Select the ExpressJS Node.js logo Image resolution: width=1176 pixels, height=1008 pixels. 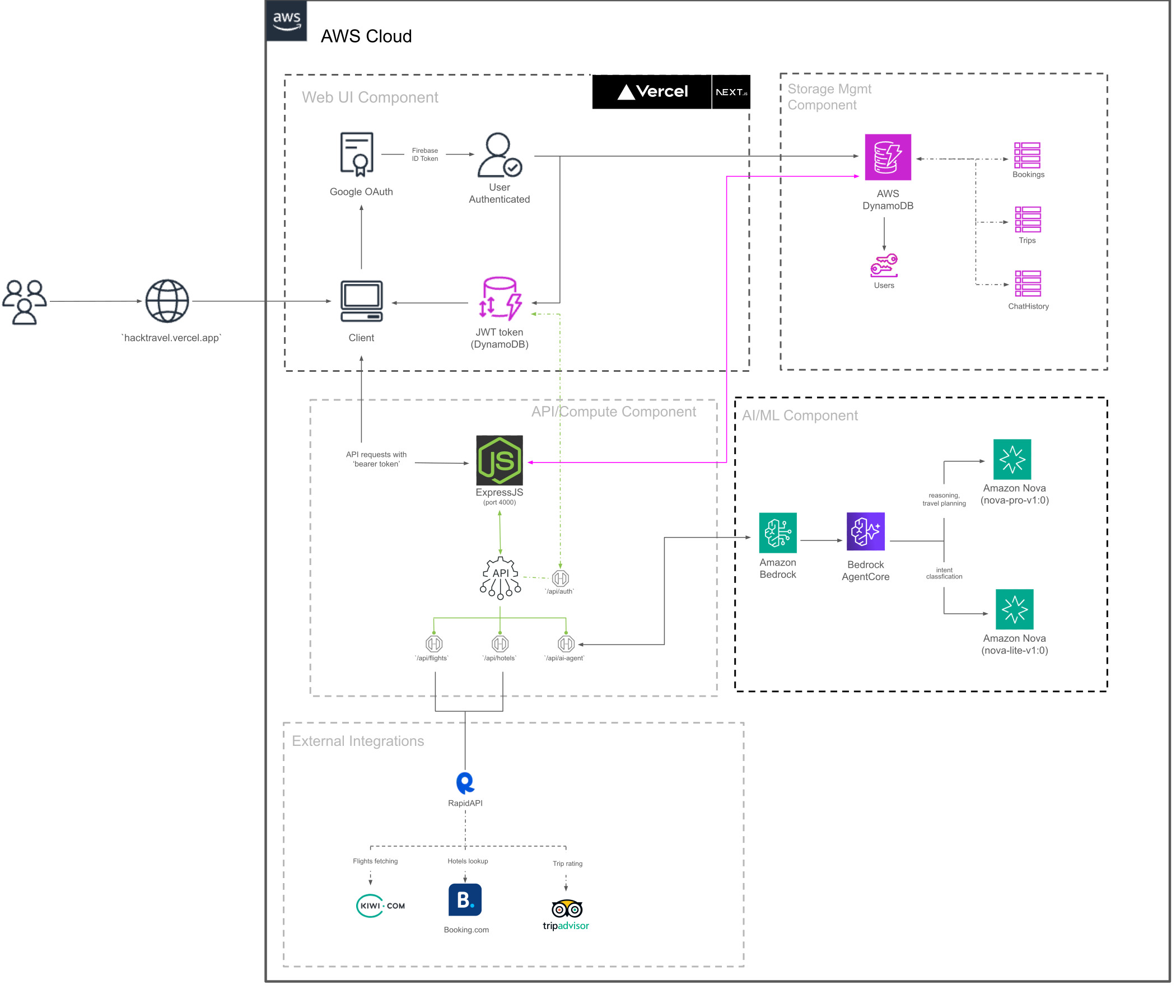click(x=499, y=460)
